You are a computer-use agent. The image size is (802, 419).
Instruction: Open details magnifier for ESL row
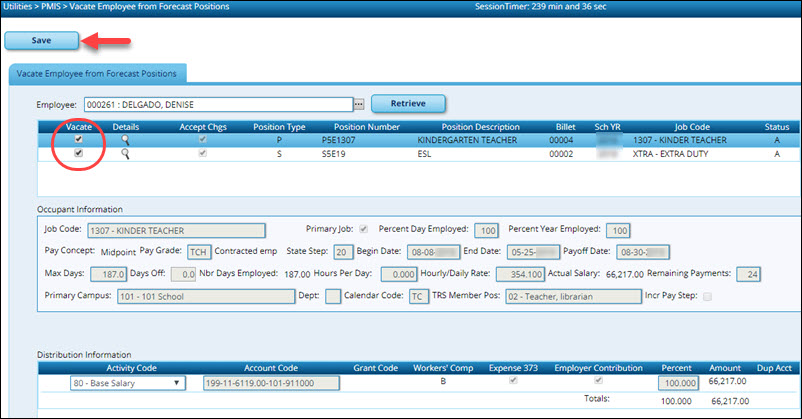[x=125, y=154]
